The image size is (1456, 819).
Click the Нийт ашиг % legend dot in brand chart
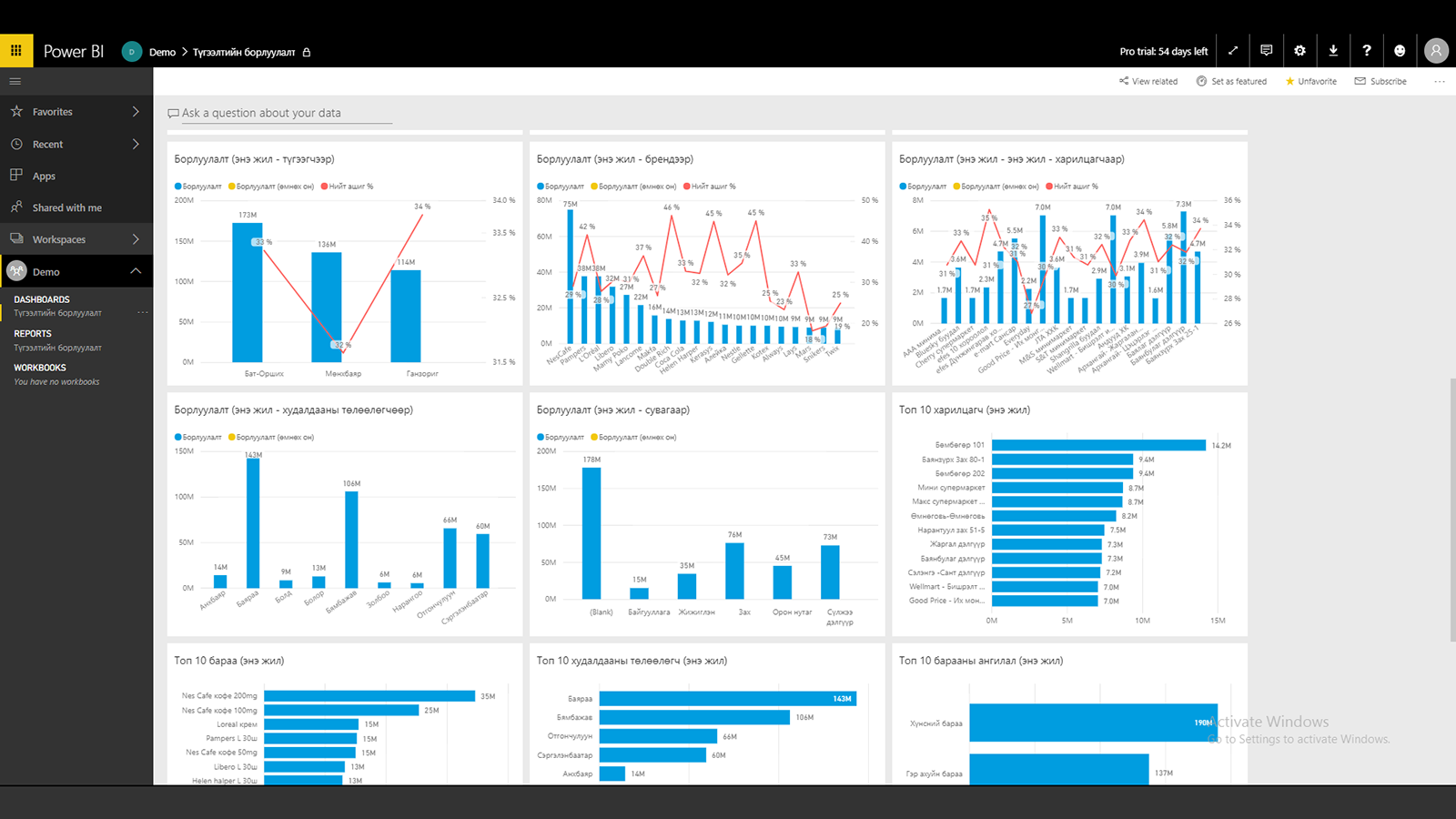point(686,187)
